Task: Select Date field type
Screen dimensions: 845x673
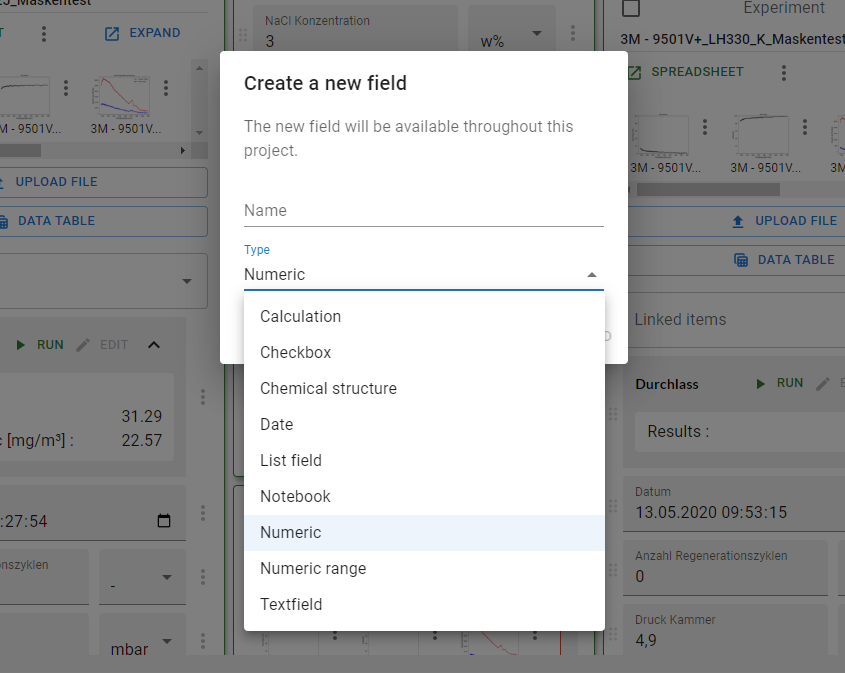Action: (x=276, y=424)
